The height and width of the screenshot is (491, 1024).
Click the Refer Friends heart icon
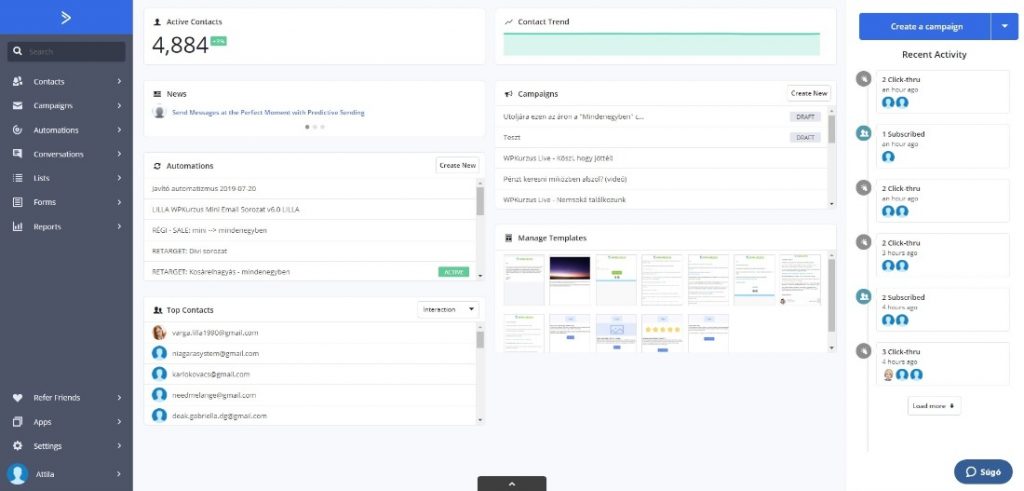tap(17, 398)
